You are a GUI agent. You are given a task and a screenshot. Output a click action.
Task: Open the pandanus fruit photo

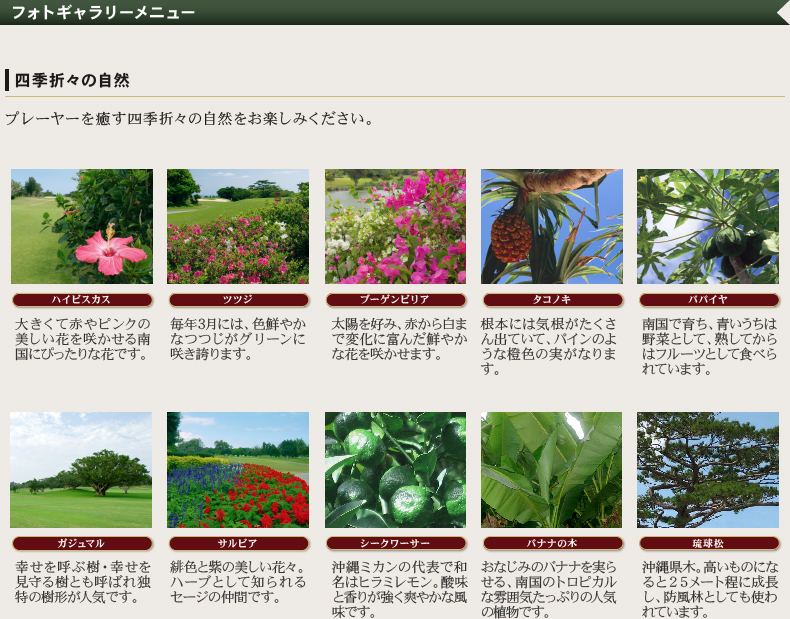(552, 226)
